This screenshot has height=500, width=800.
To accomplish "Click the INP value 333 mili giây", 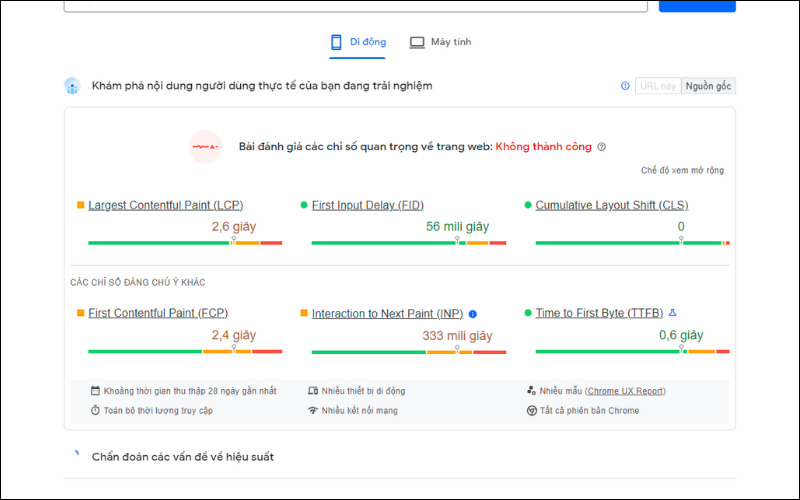I will click(x=458, y=336).
